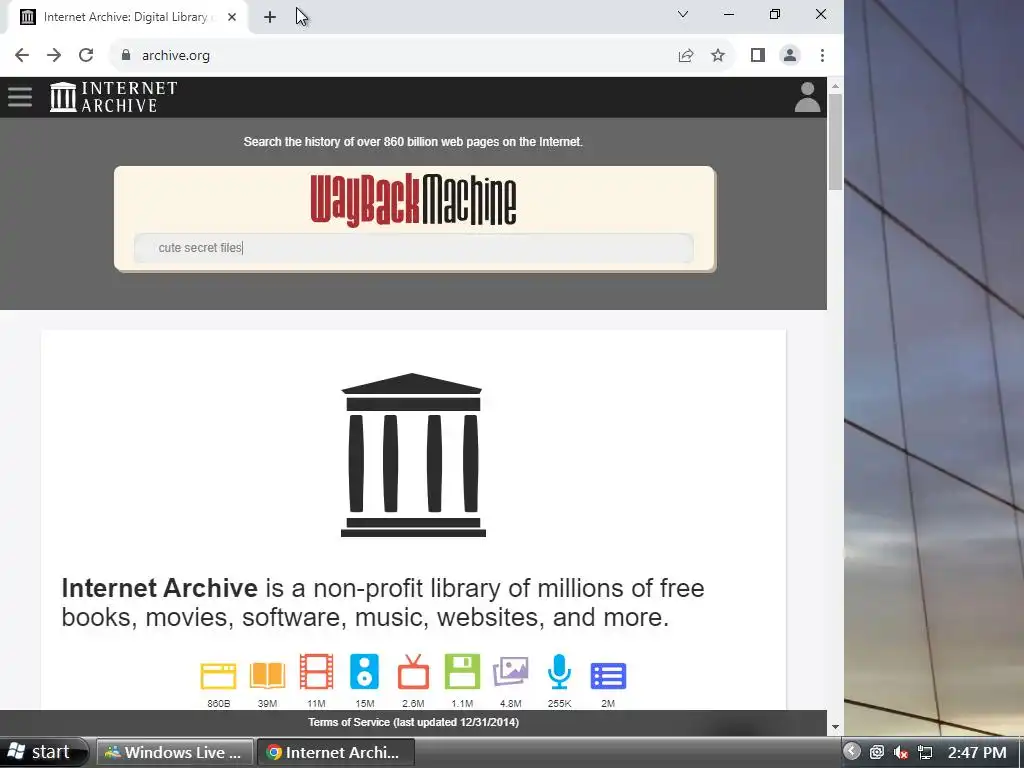Open the Chrome three-dot menu

coord(822,56)
